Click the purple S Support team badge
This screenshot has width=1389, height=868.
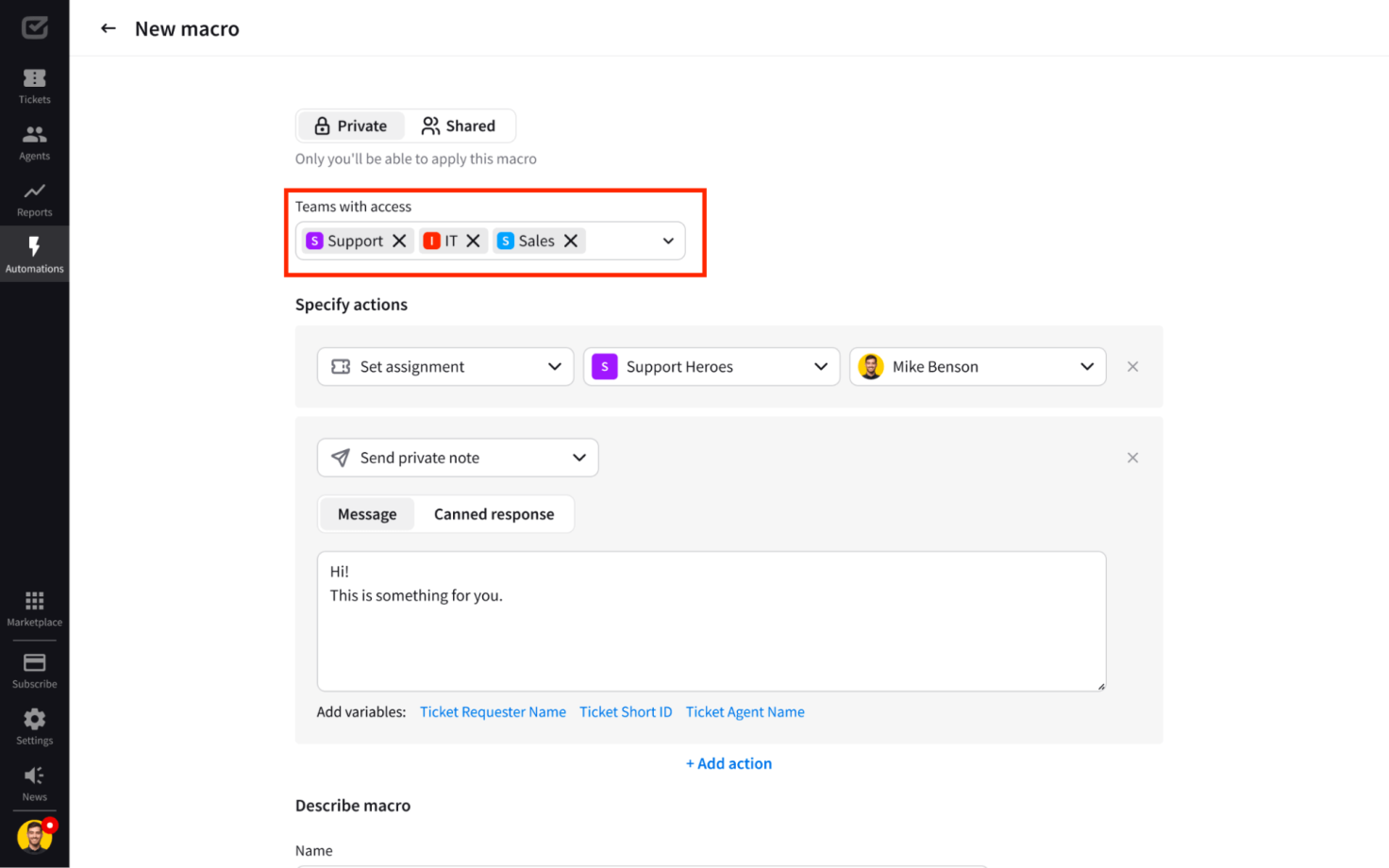pyautogui.click(x=315, y=241)
